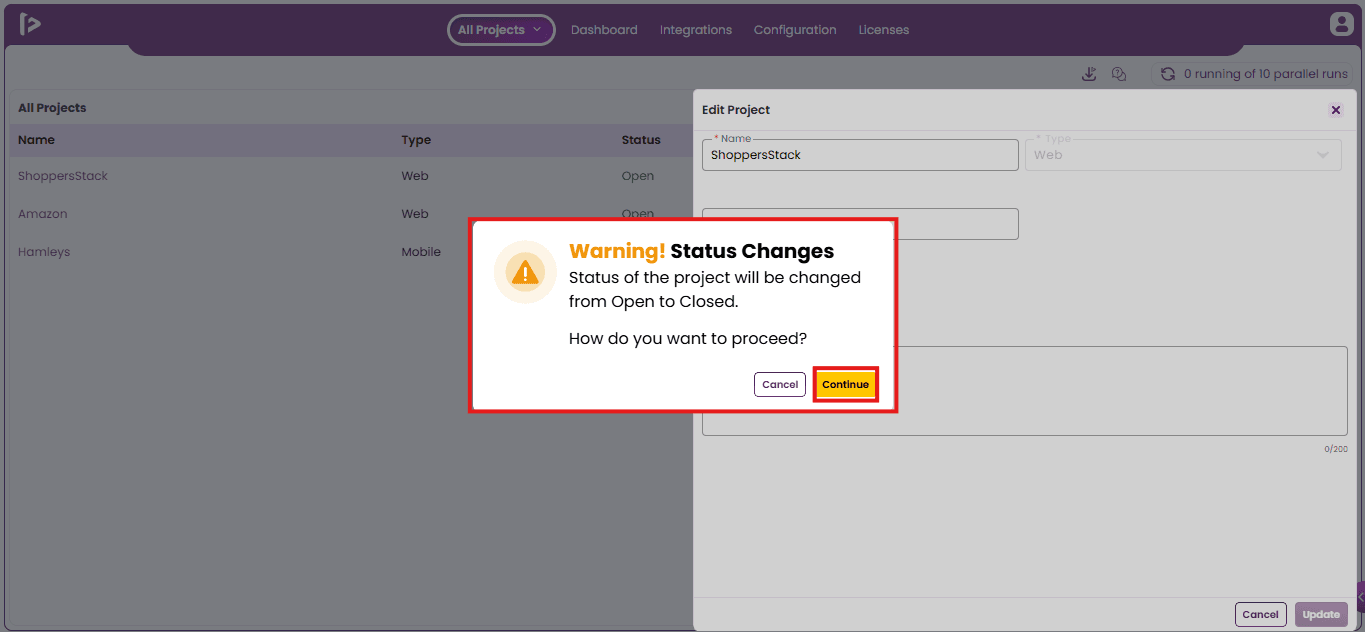Click Cancel in the Edit Project footer
Image resolution: width=1365 pixels, height=632 pixels.
pos(1261,615)
